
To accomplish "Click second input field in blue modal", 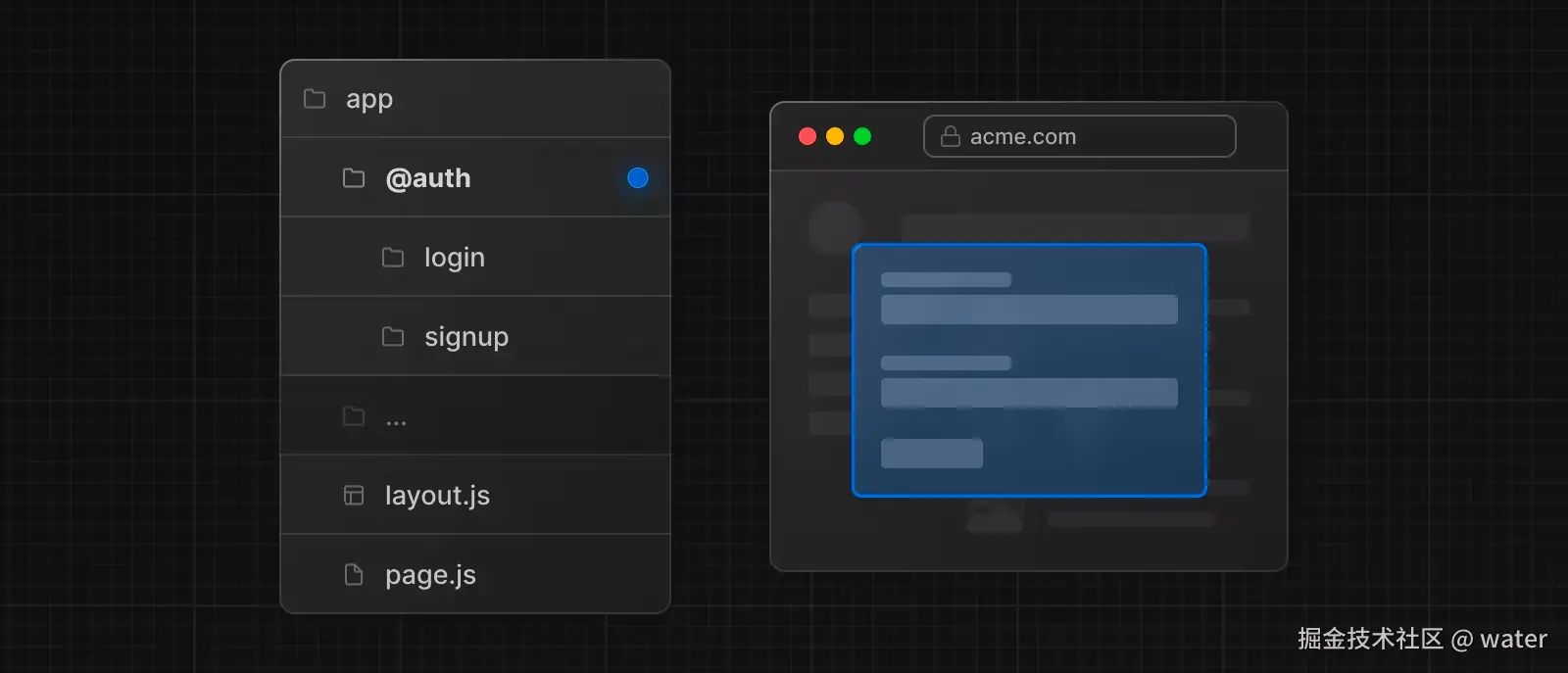I will (1029, 393).
